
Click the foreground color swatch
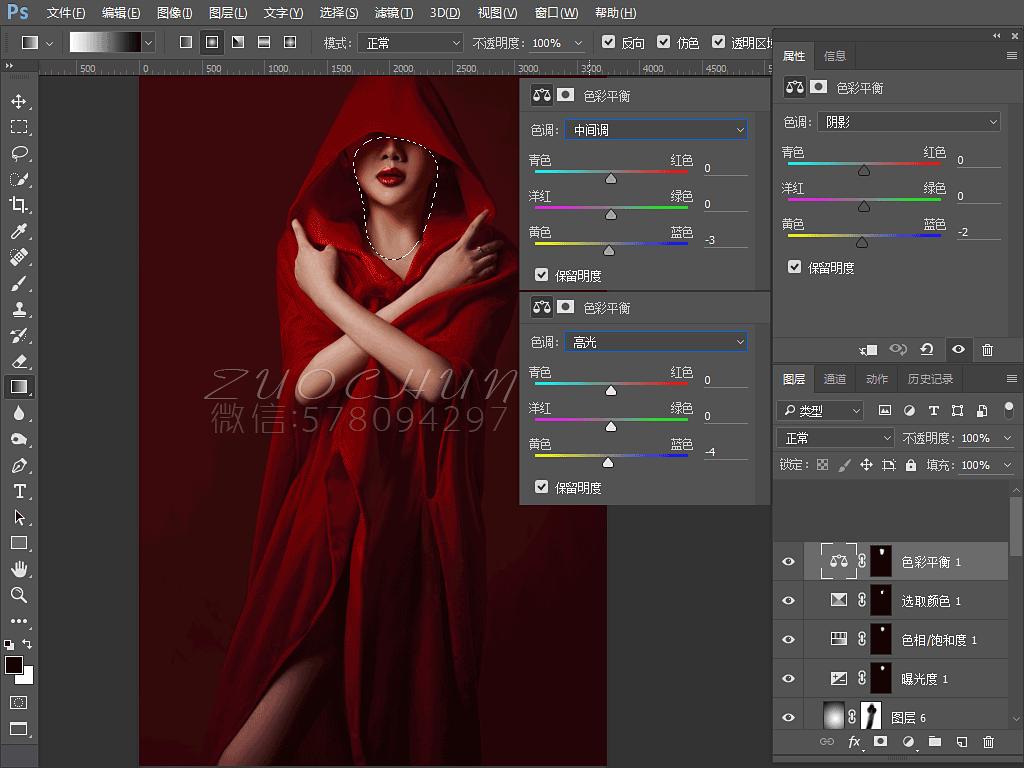point(14,665)
